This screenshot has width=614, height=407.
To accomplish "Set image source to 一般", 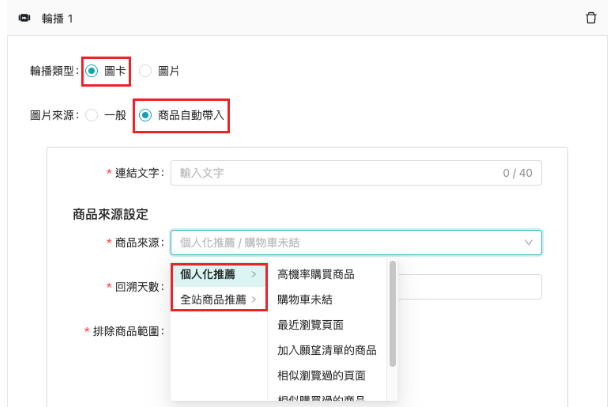I will pos(92,115).
